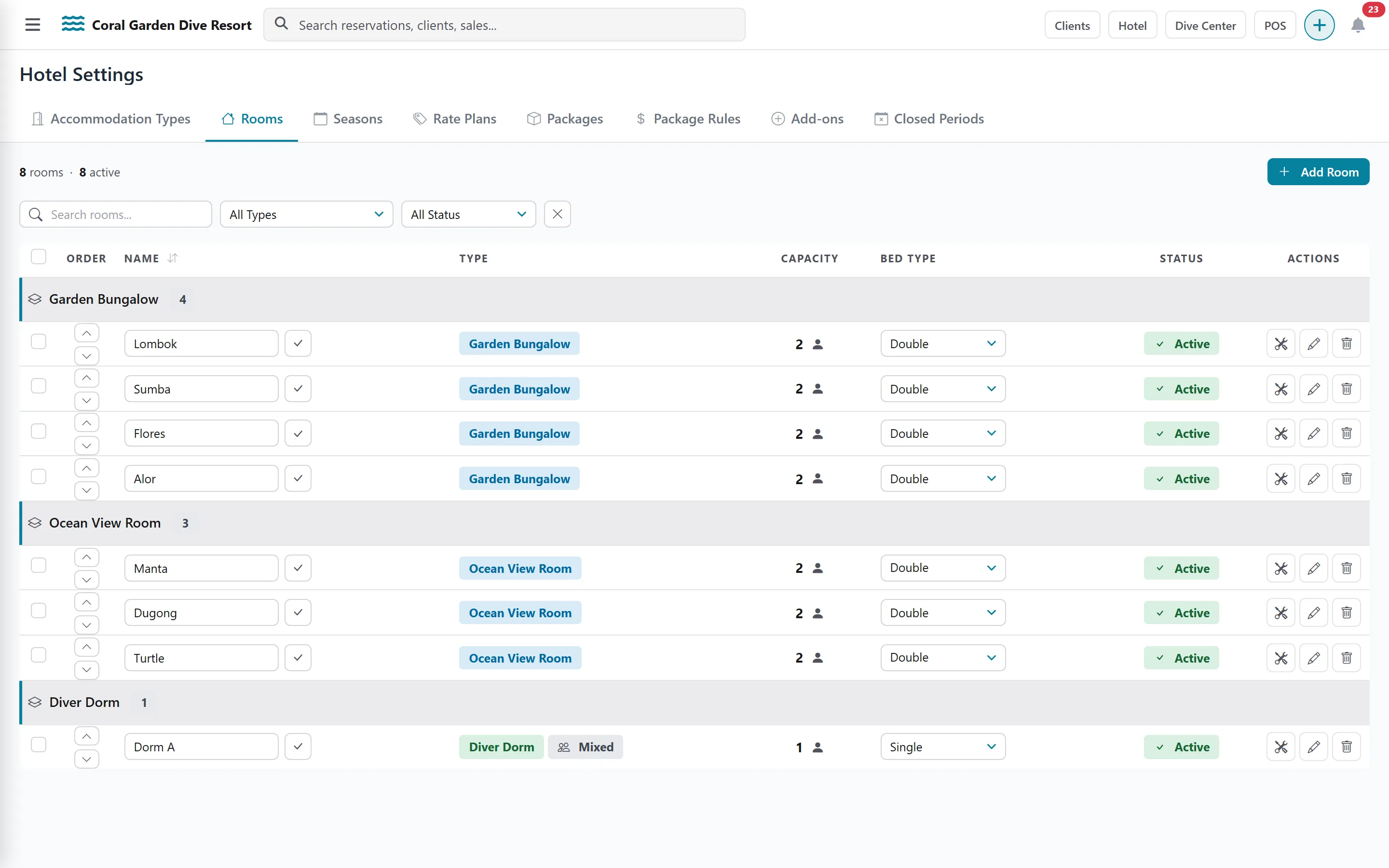1389x868 pixels.
Task: Edit the Turtle room with pencil icon
Action: pos(1313,658)
